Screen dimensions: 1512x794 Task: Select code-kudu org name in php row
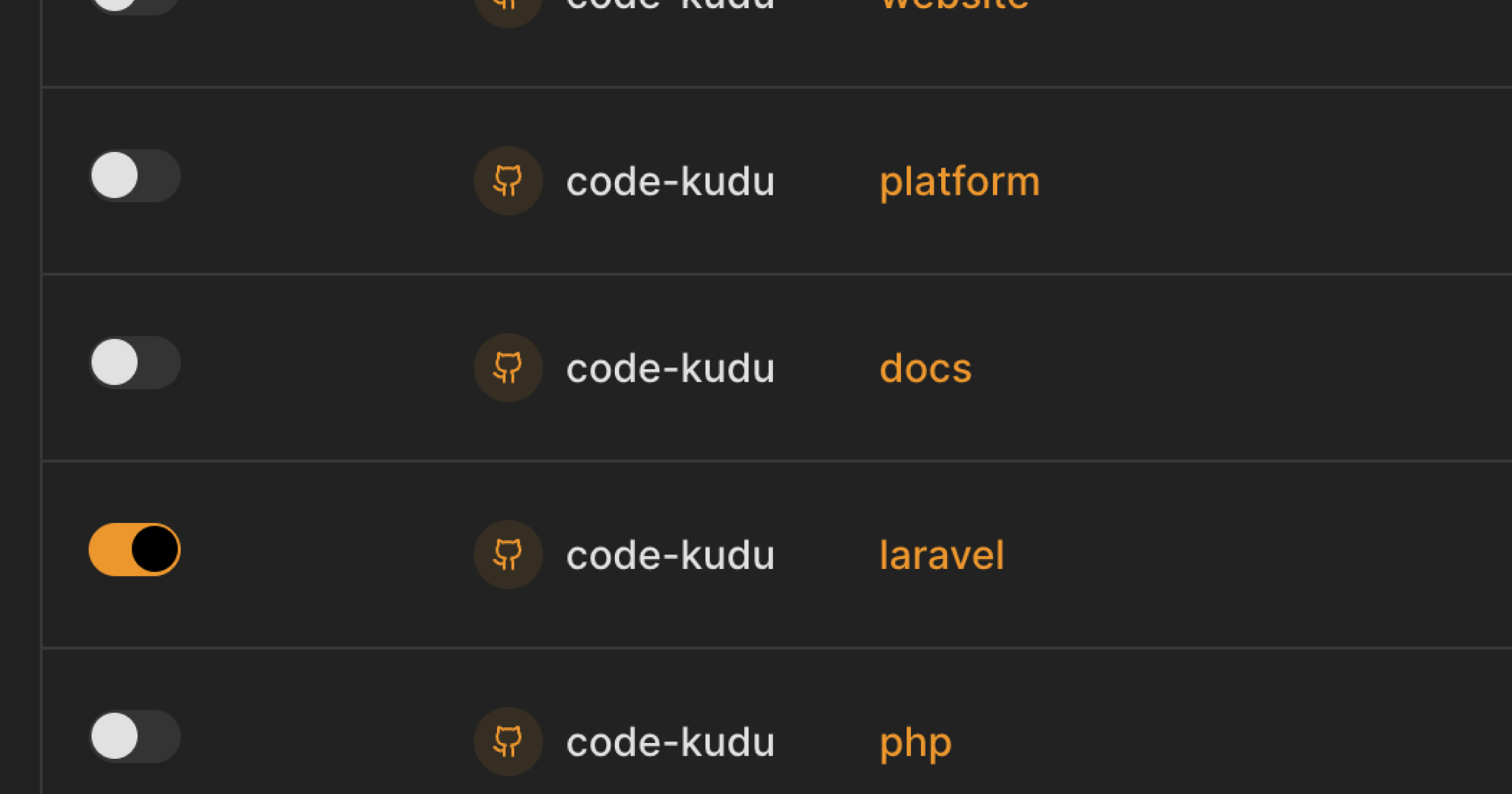(670, 741)
